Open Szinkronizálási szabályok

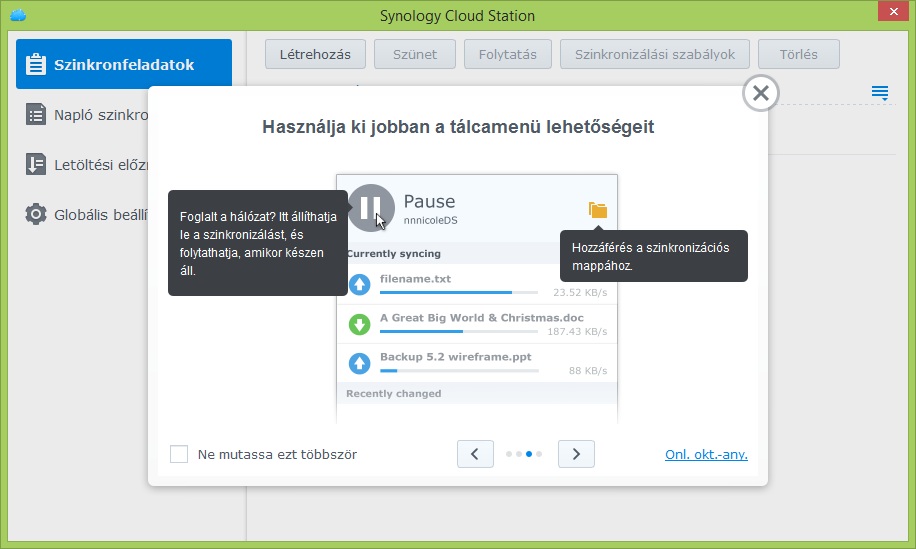pos(655,54)
